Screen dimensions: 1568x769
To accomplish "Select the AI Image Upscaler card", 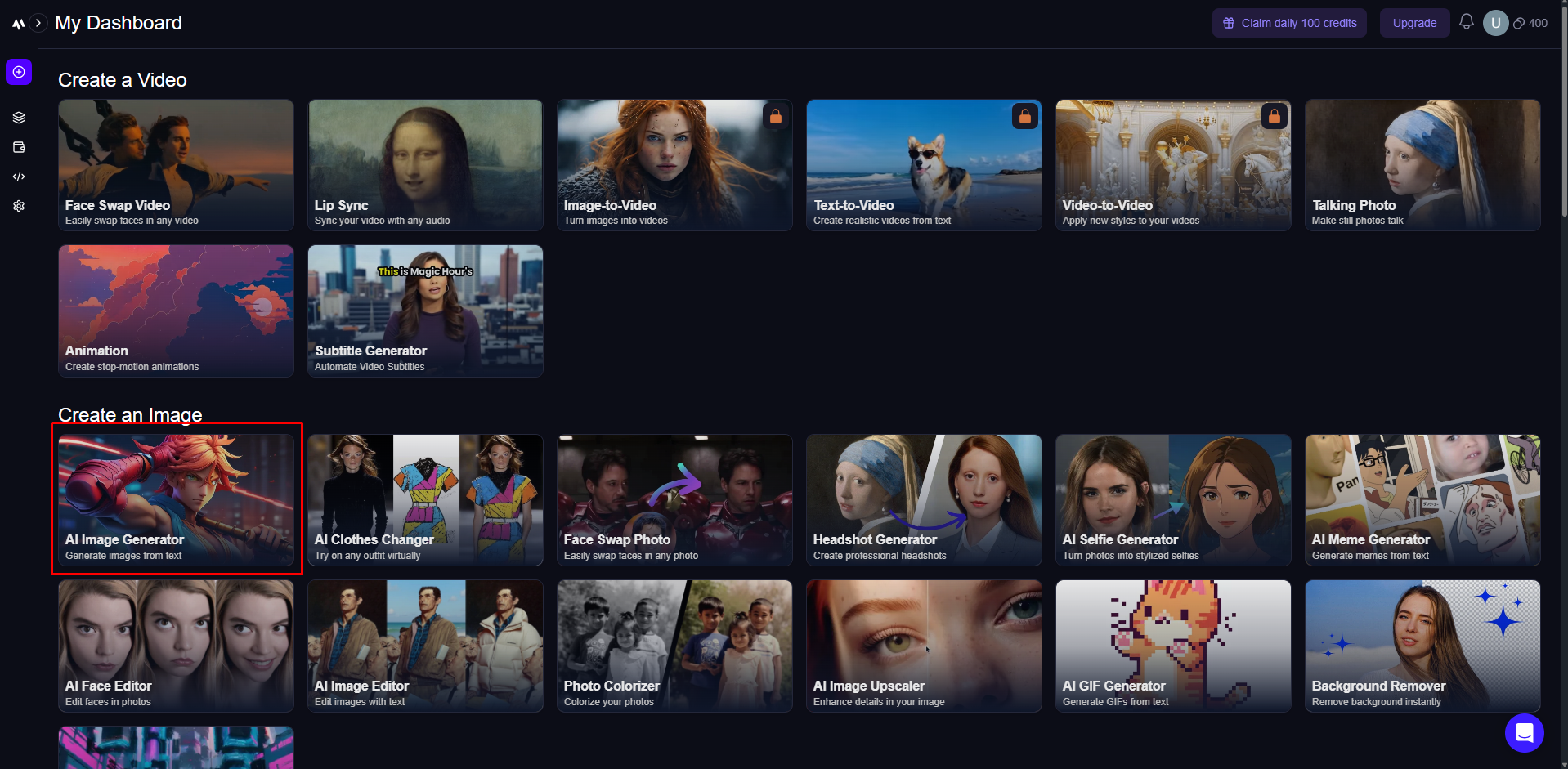I will click(924, 646).
